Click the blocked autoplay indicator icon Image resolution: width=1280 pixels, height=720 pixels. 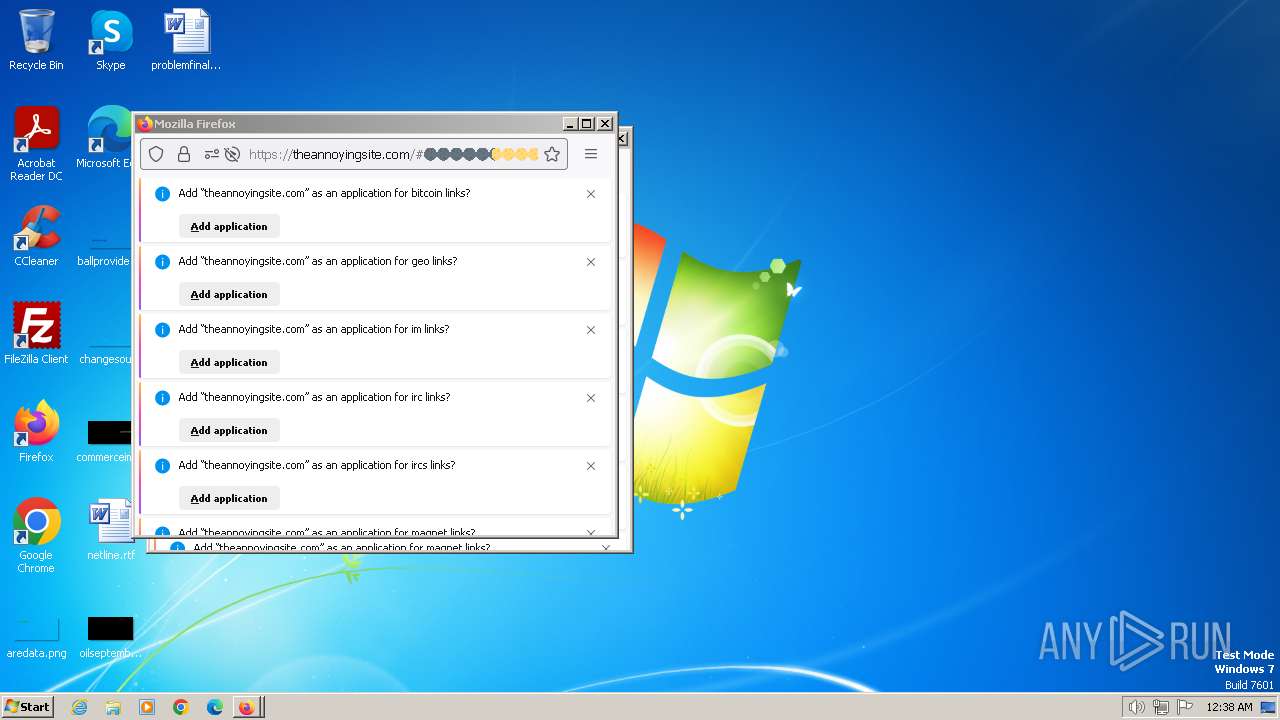click(232, 154)
